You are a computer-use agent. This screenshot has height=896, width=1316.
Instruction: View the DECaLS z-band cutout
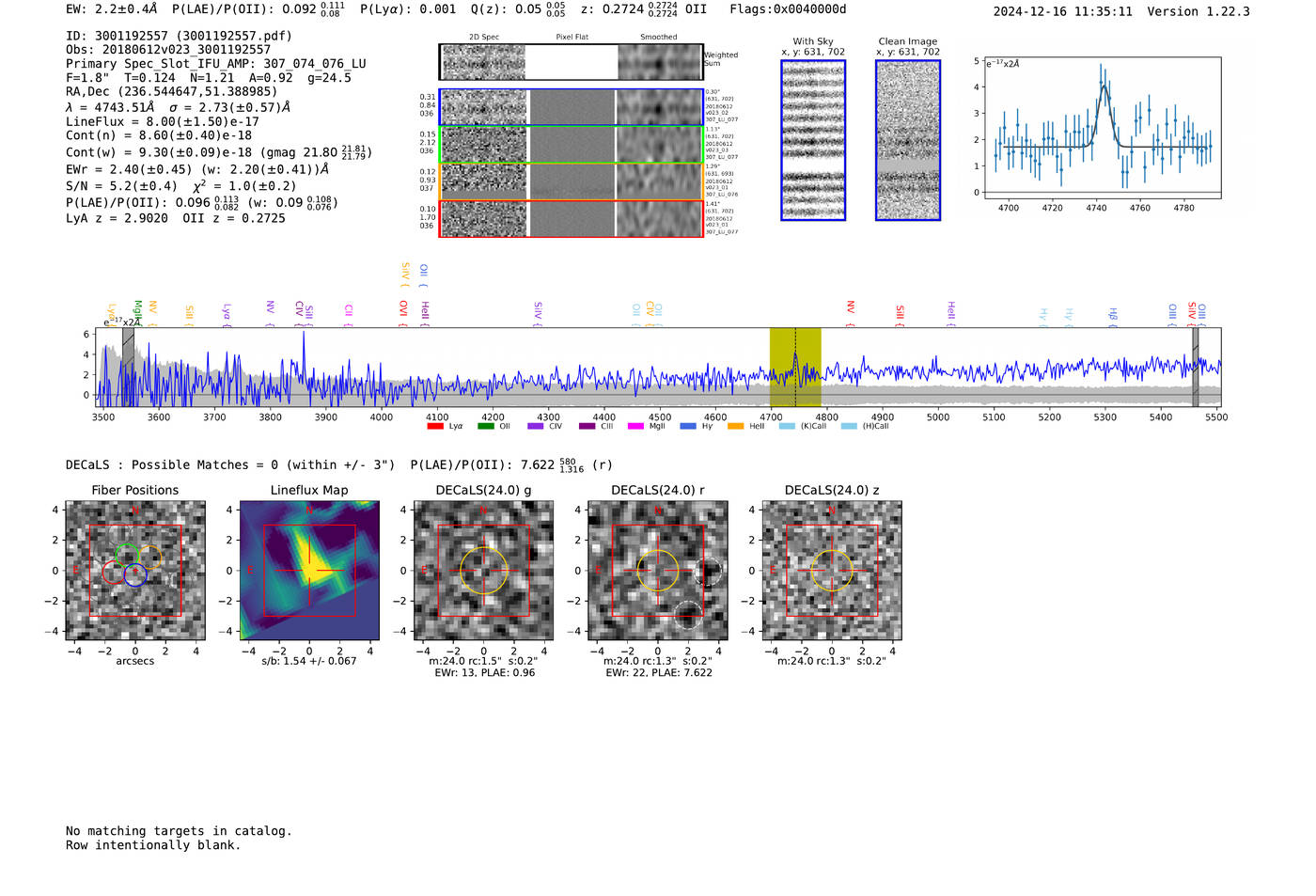[832, 571]
